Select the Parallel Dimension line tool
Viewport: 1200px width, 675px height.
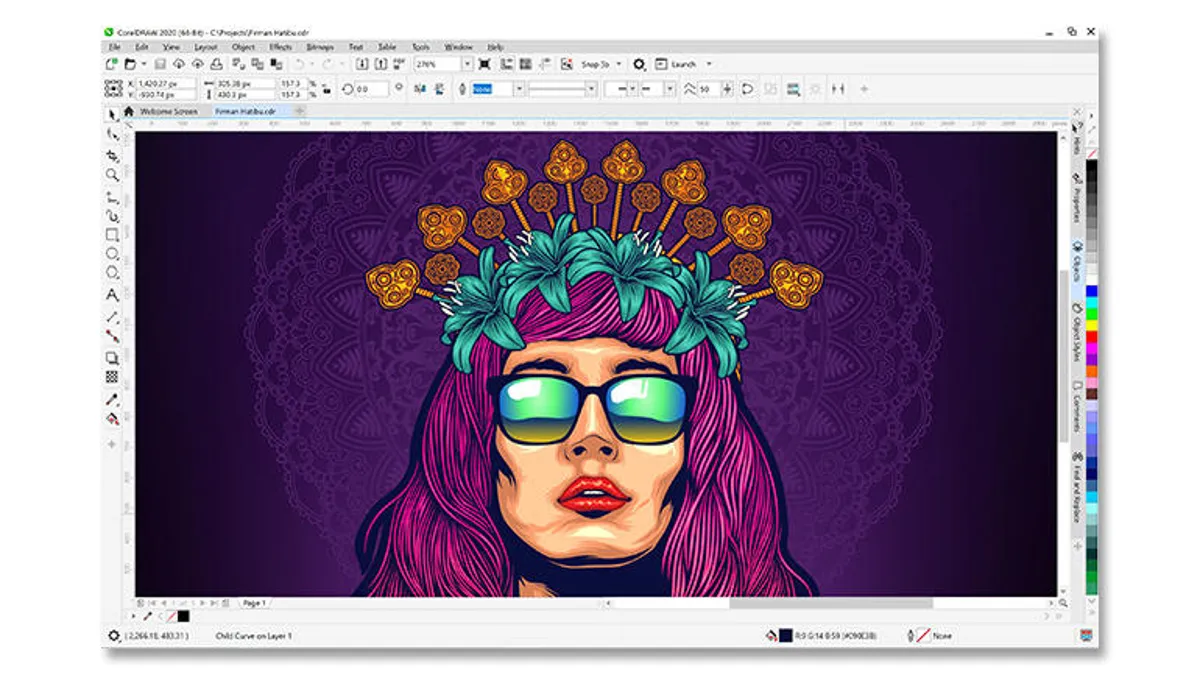coord(112,317)
